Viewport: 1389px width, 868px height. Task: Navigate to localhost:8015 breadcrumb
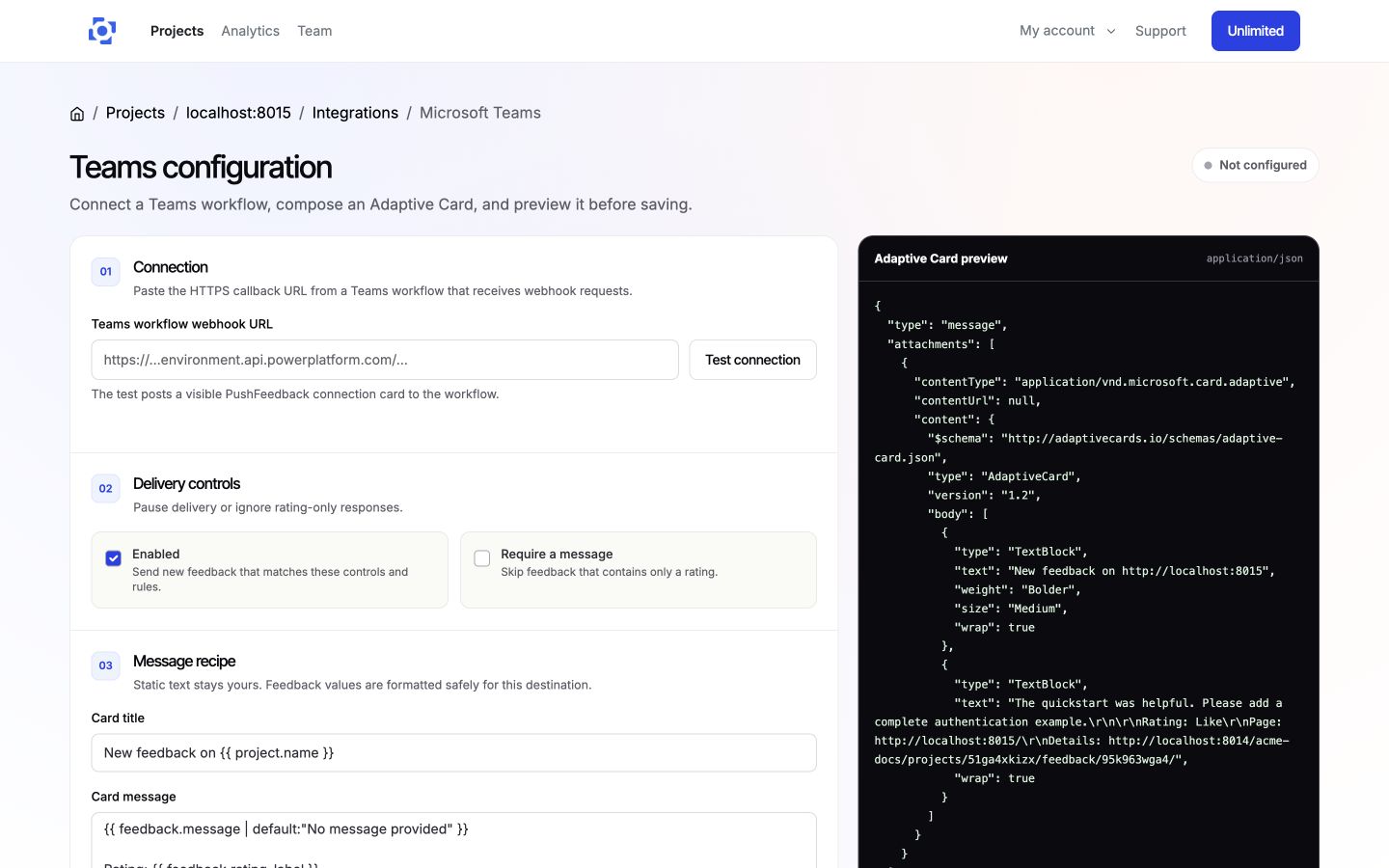pos(238,113)
